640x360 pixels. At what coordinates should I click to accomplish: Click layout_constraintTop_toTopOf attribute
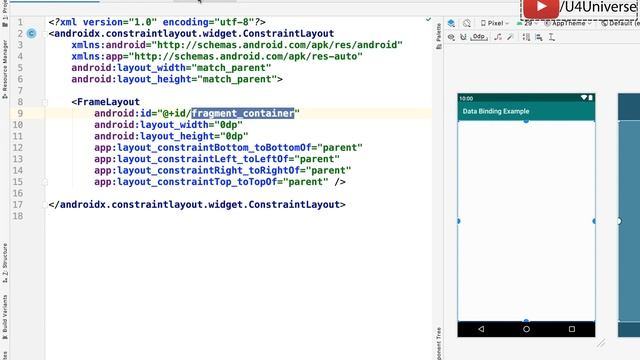pos(186,182)
